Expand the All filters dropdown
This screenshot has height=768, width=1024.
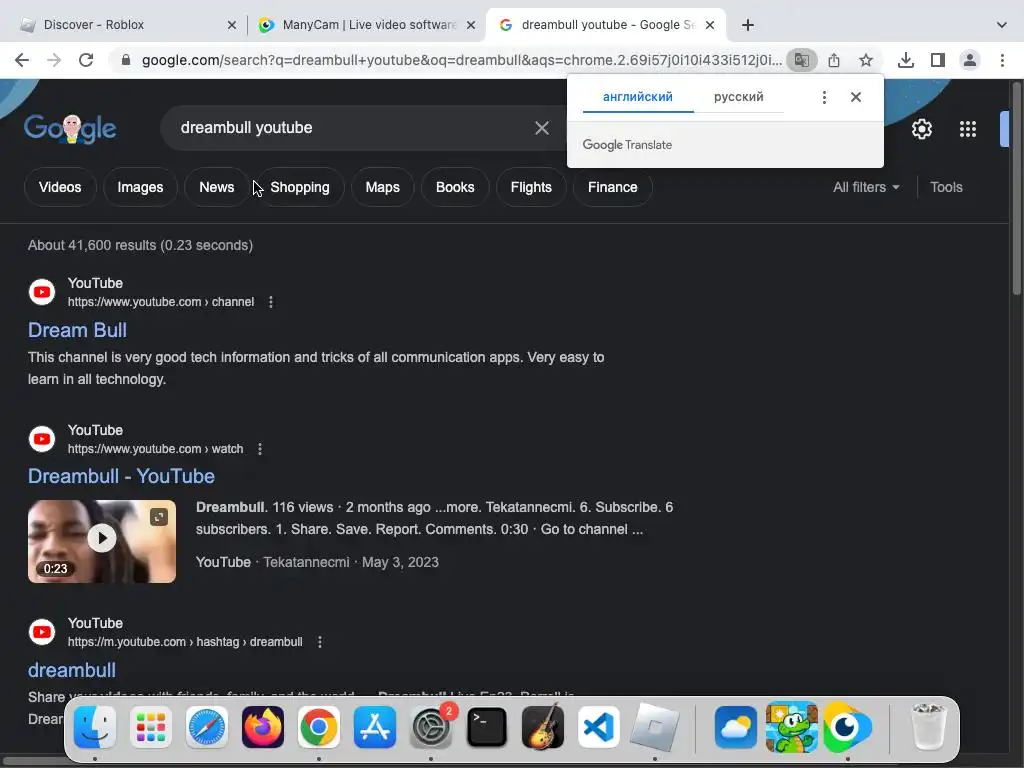[866, 187]
